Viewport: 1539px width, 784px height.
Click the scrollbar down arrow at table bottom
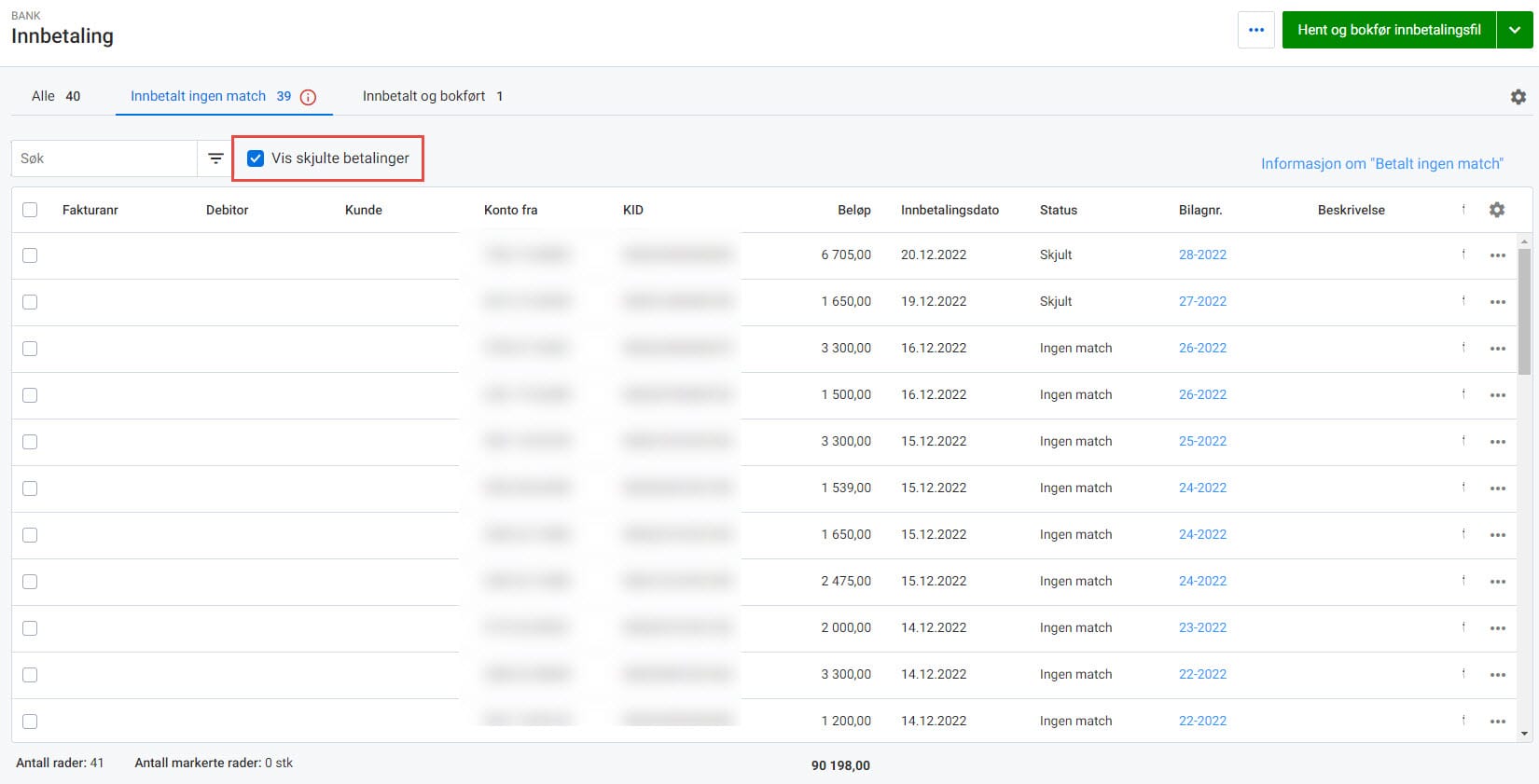(x=1525, y=734)
